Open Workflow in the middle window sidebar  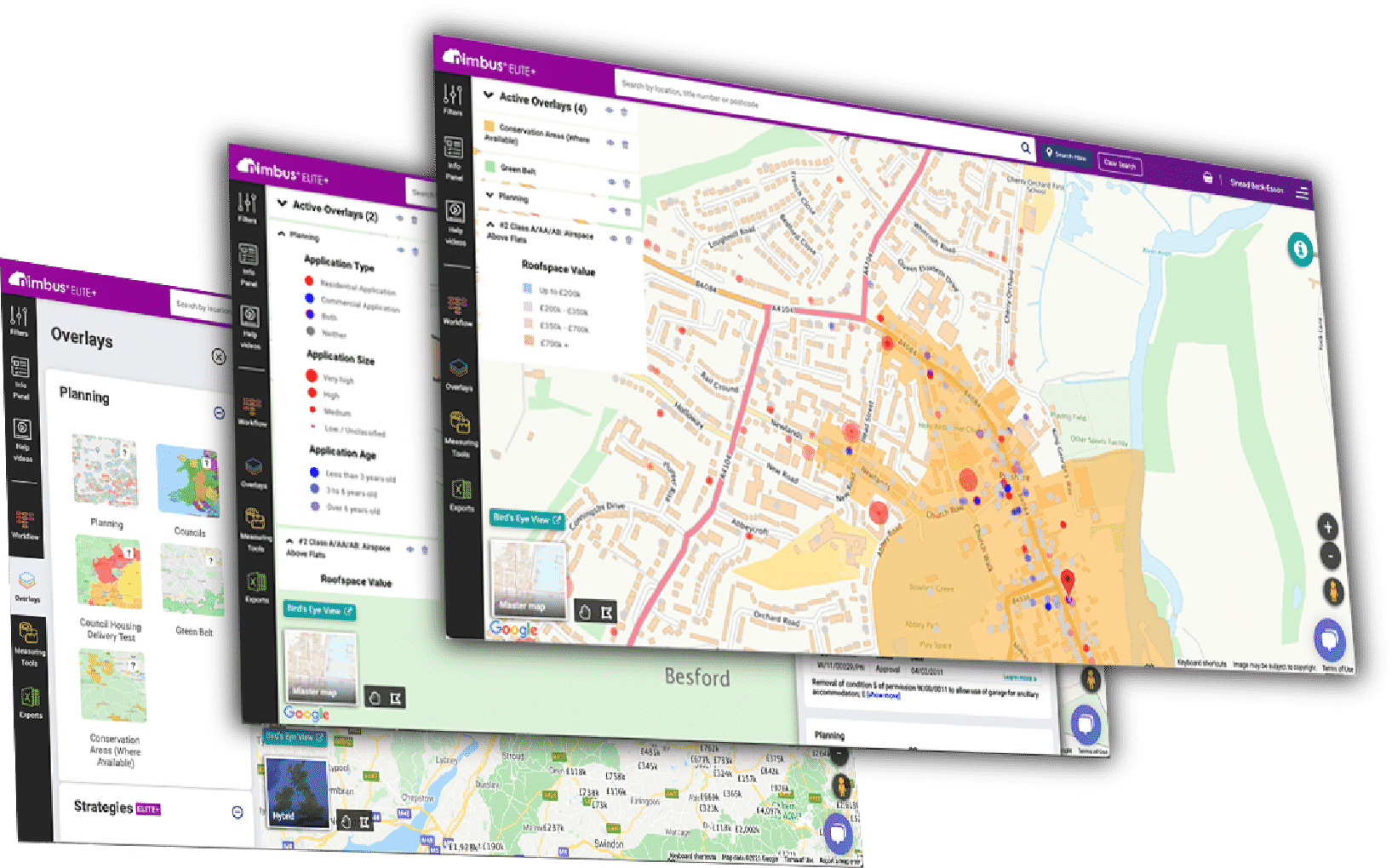[252, 410]
